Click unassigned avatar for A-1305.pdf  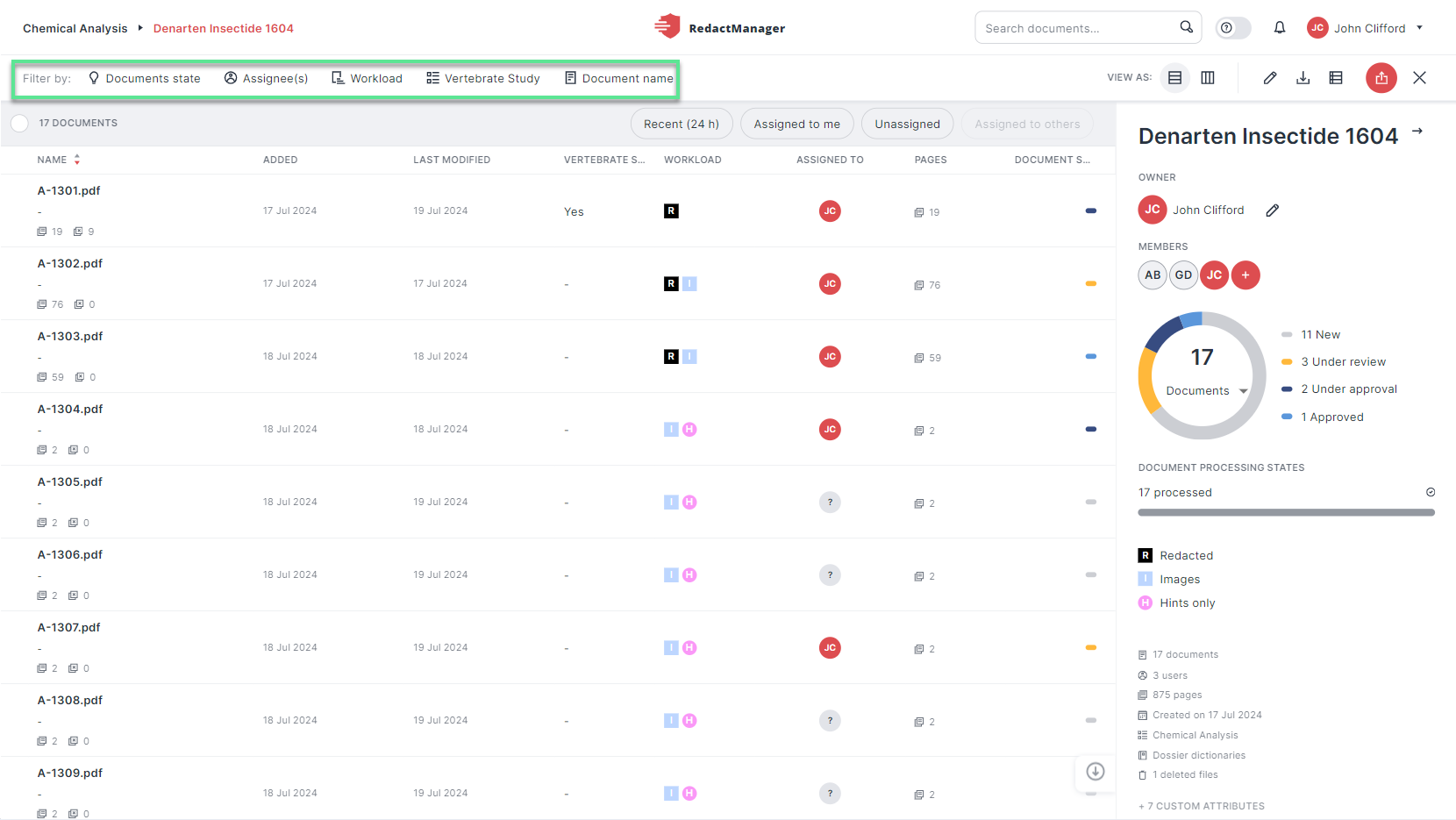[x=830, y=502]
